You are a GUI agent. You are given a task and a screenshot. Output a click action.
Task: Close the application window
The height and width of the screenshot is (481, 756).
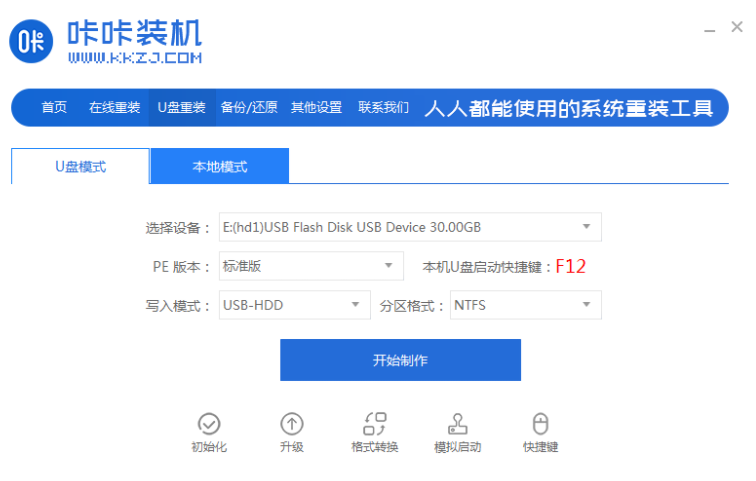tap(737, 27)
